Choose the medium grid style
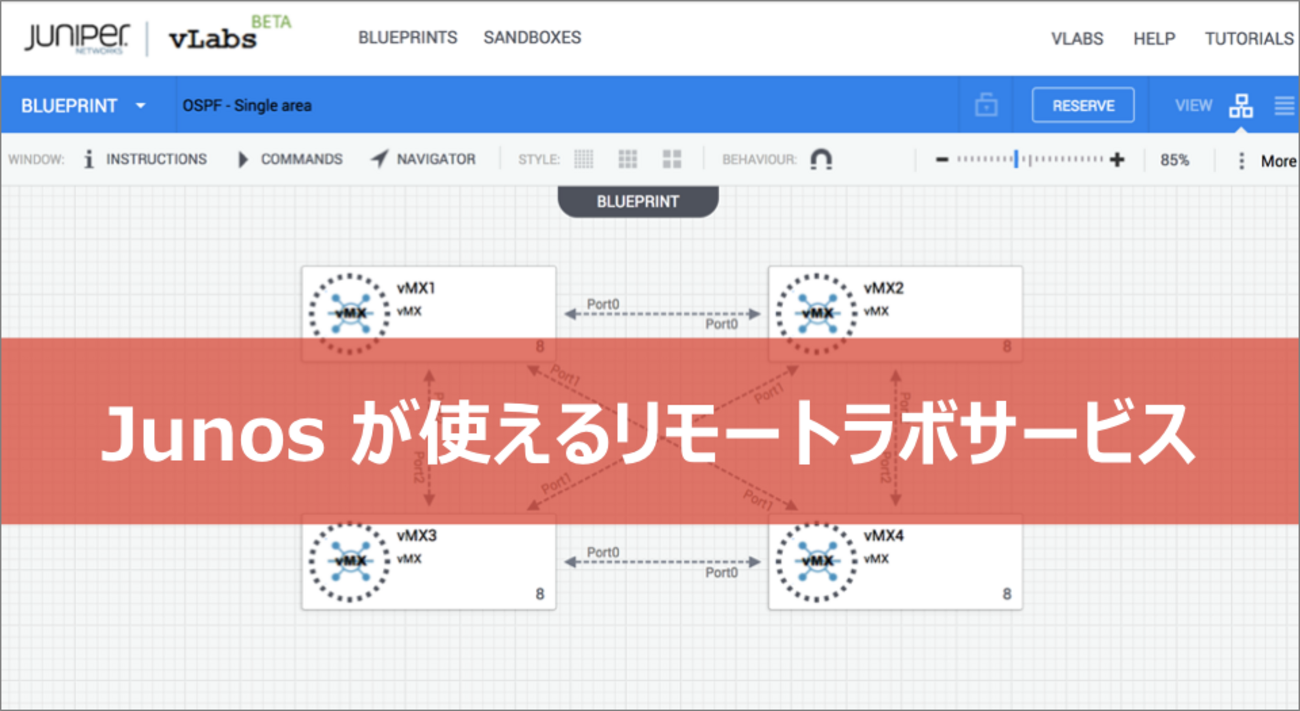Screen dimensions: 1300x711 coord(628,159)
